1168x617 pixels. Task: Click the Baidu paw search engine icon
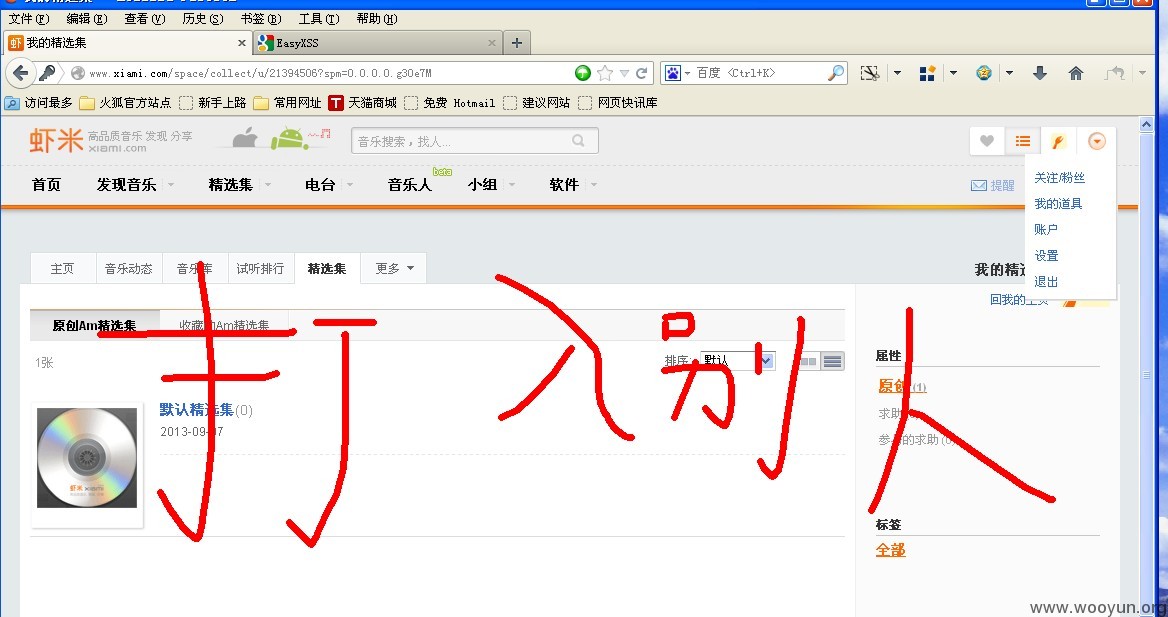click(673, 73)
